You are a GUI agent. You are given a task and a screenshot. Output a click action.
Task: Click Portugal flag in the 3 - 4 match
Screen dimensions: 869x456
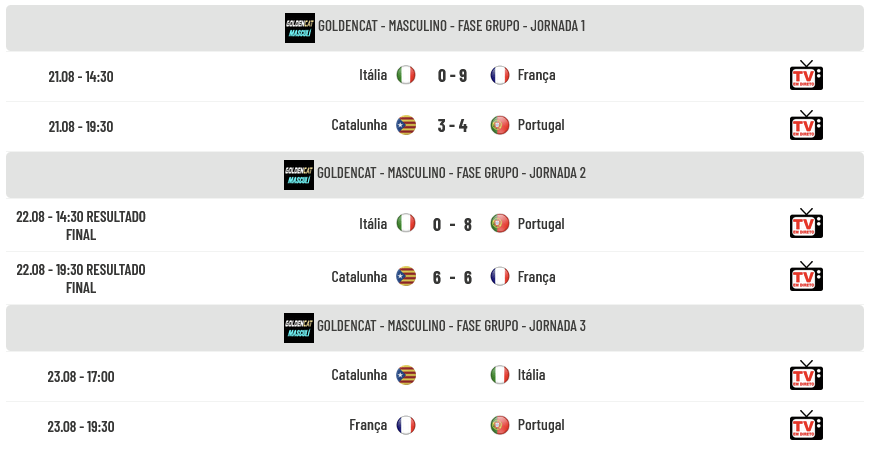499,125
